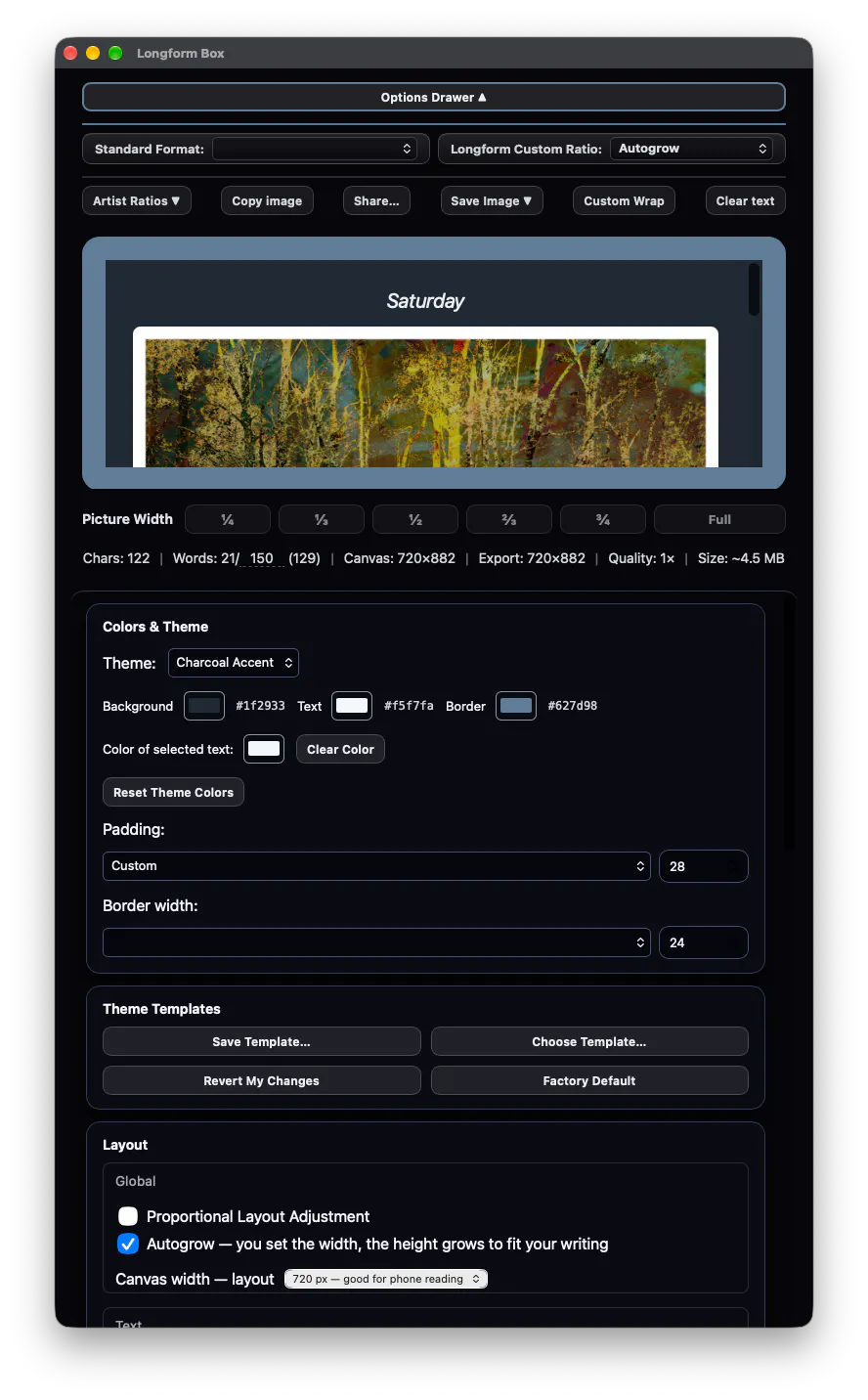Click the Saturday title in the preview

tap(425, 301)
